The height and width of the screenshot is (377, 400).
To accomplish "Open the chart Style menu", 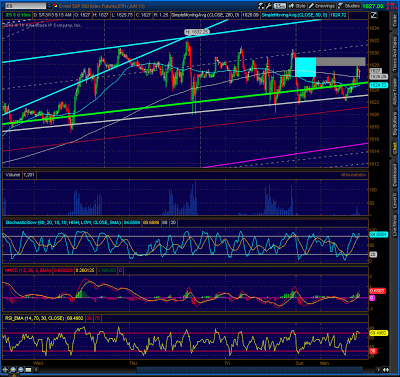I will (x=297, y=6).
